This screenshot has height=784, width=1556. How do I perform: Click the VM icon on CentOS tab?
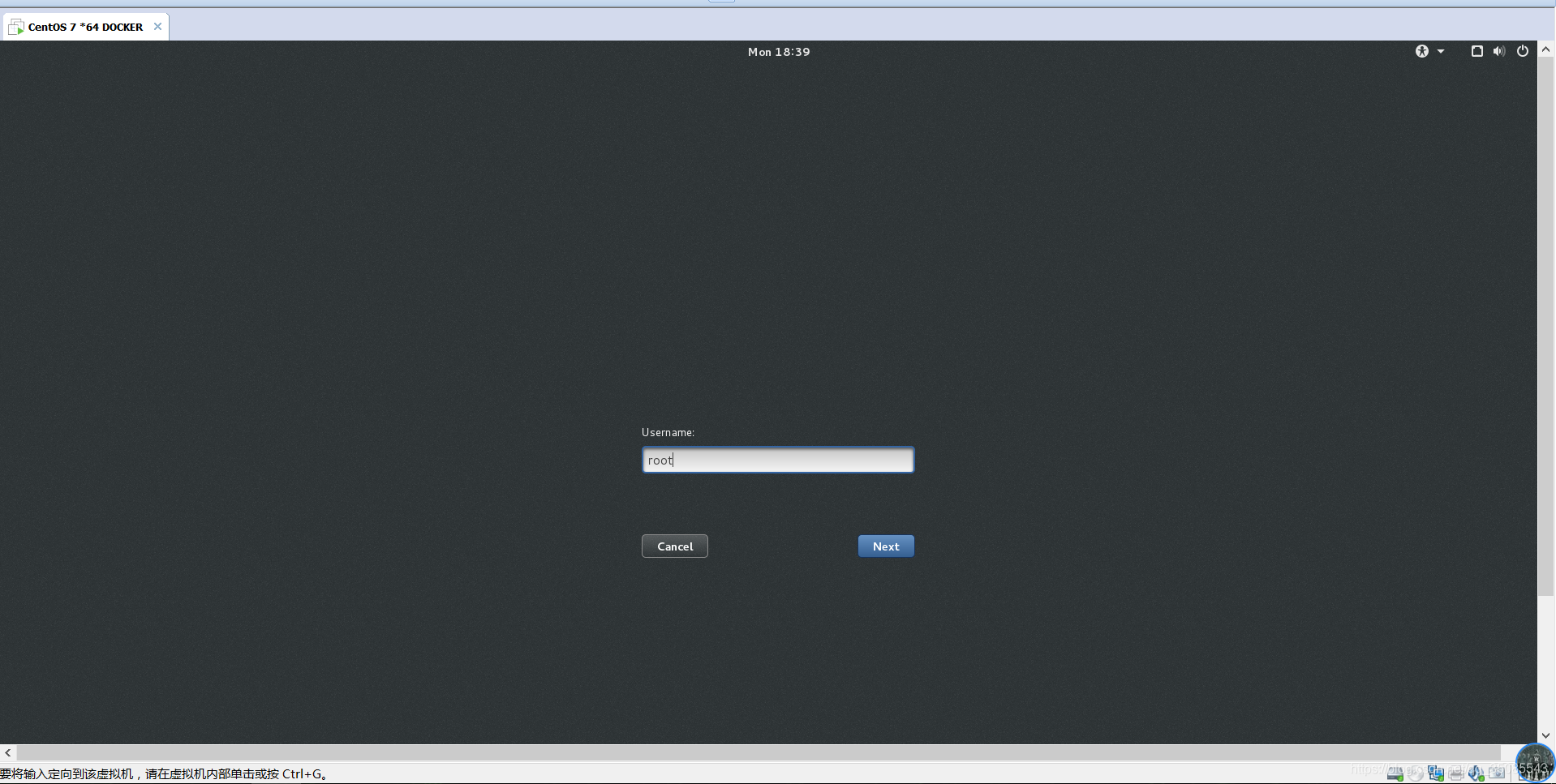click(x=16, y=27)
